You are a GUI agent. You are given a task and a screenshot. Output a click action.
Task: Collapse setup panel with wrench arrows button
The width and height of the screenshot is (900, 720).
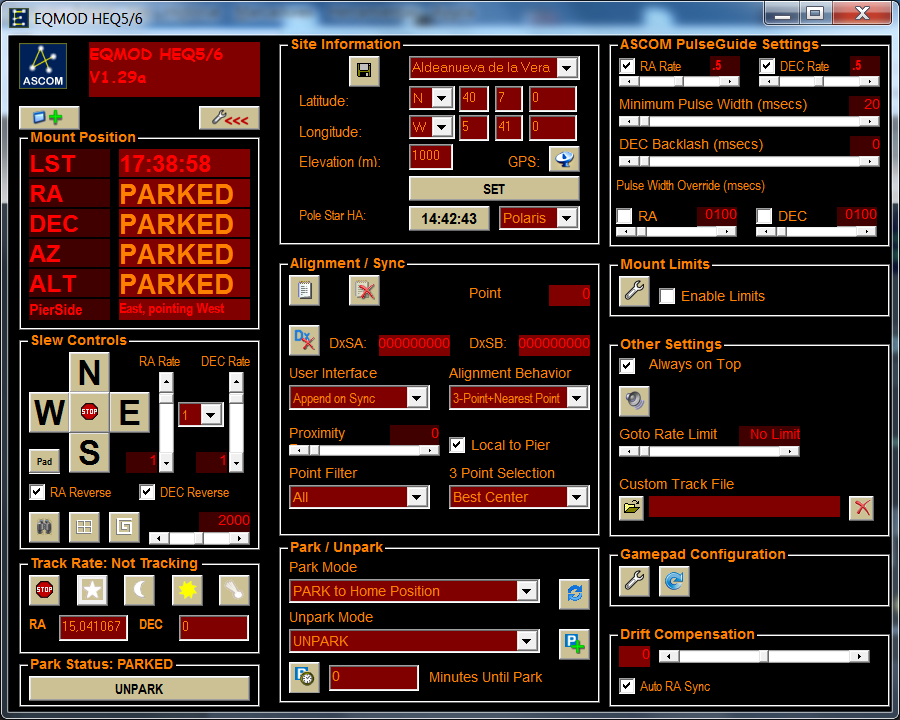coord(229,118)
